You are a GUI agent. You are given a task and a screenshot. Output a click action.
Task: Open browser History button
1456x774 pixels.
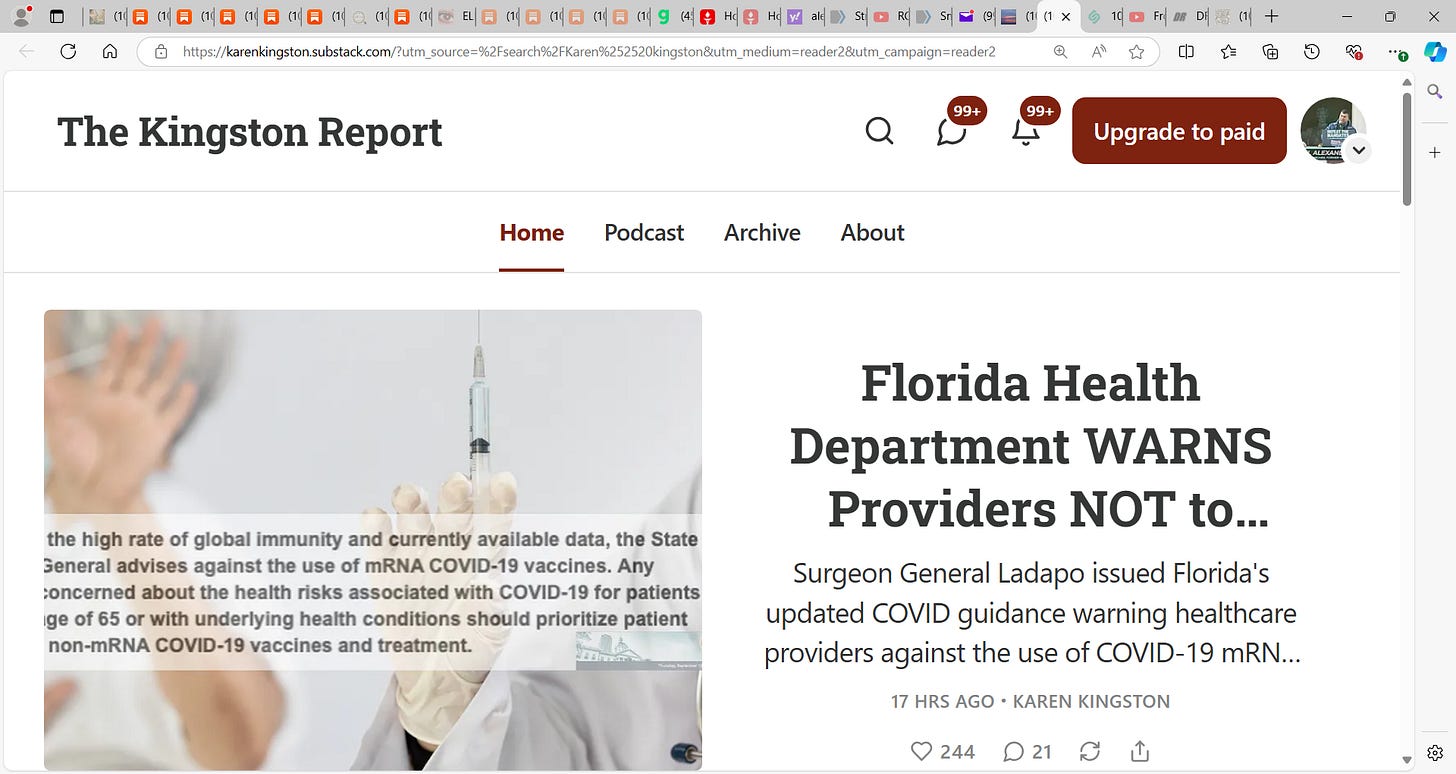click(1312, 51)
